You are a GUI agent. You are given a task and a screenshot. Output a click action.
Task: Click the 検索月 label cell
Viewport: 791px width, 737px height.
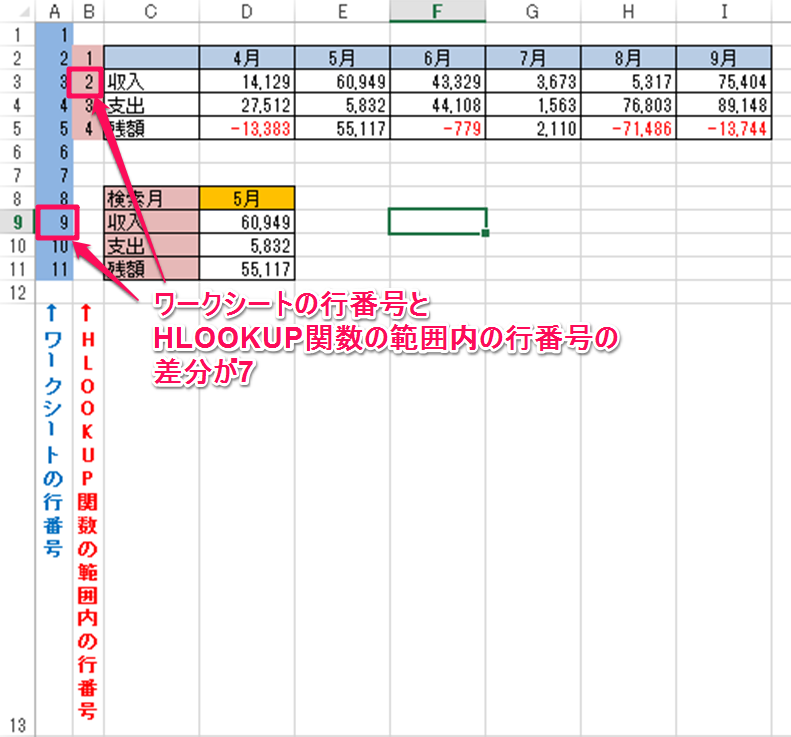[x=151, y=198]
